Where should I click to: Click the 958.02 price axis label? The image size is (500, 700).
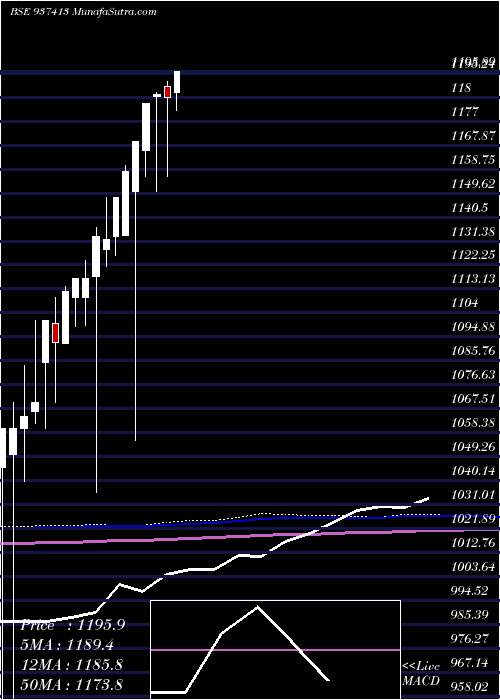(x=470, y=687)
